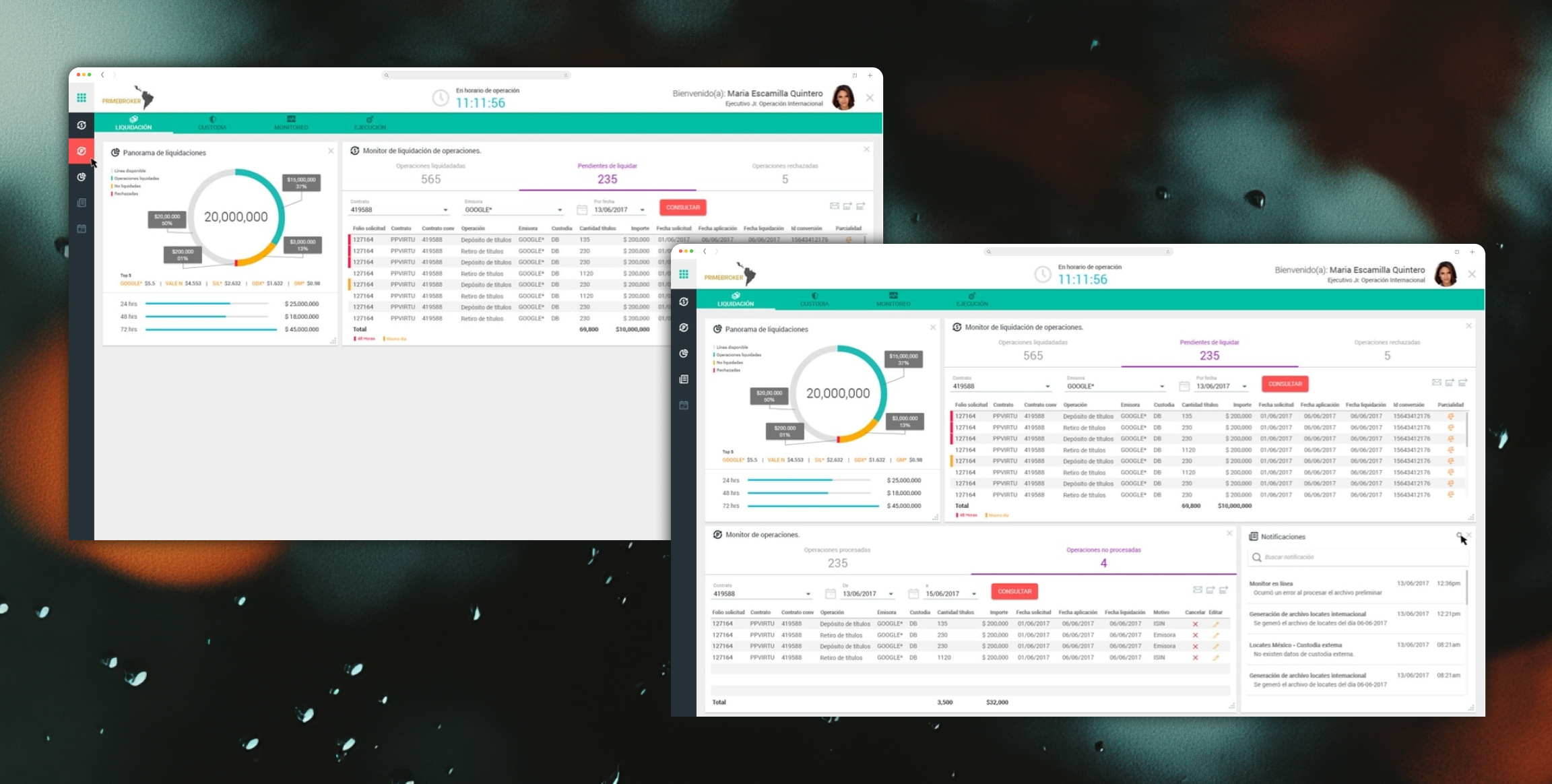Open the green apps grid icon in front window

684,274
